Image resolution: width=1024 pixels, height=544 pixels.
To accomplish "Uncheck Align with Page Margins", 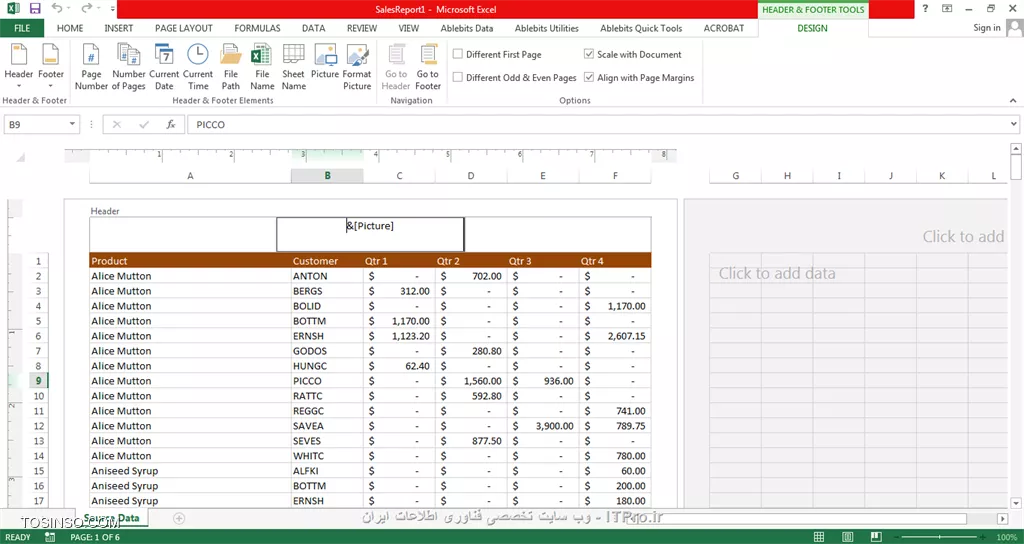I will pos(639,78).
